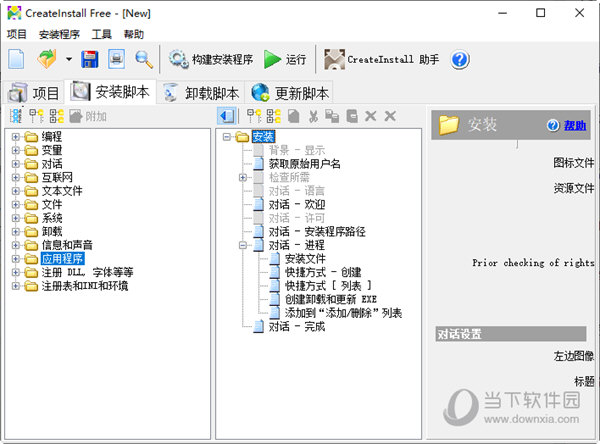Image resolution: width=600 pixels, height=444 pixels.
Task: Expand the 对话 folder in left tree
Action: 15,164
